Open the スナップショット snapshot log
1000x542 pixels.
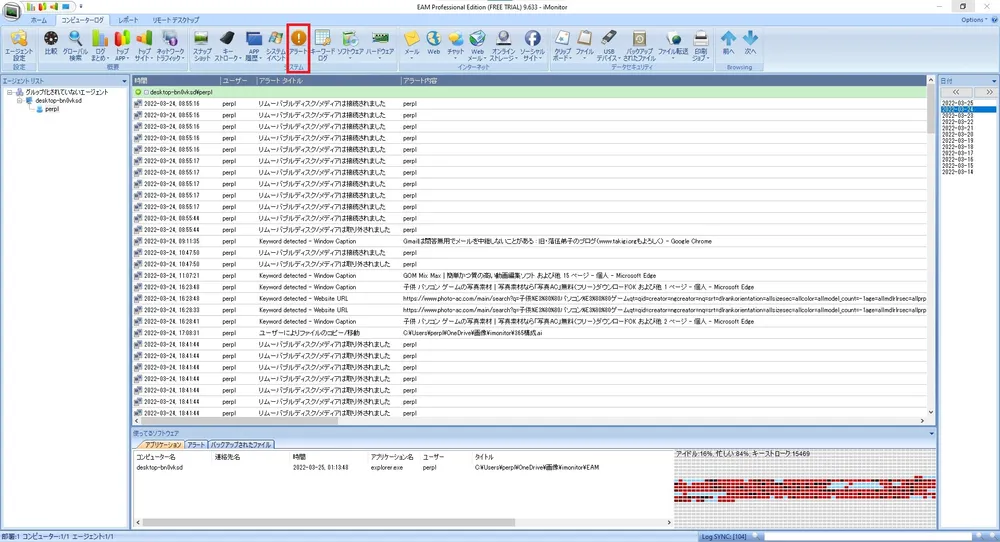[202, 45]
